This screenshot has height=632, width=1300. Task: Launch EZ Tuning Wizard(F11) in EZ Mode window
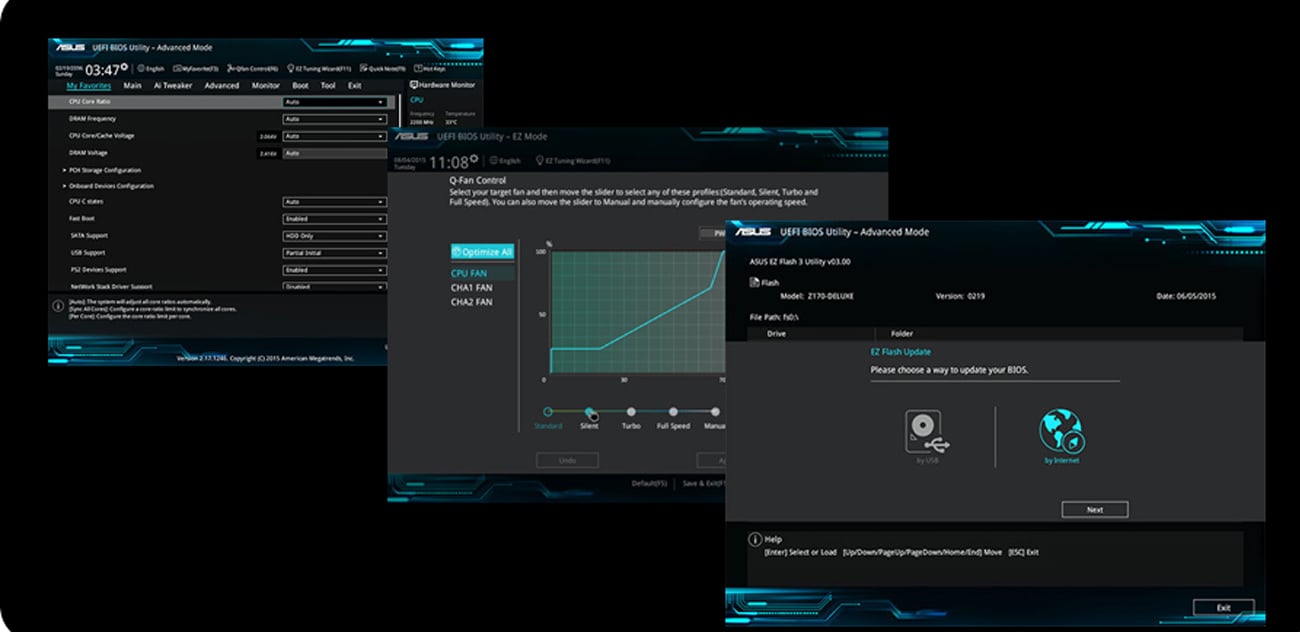573,160
